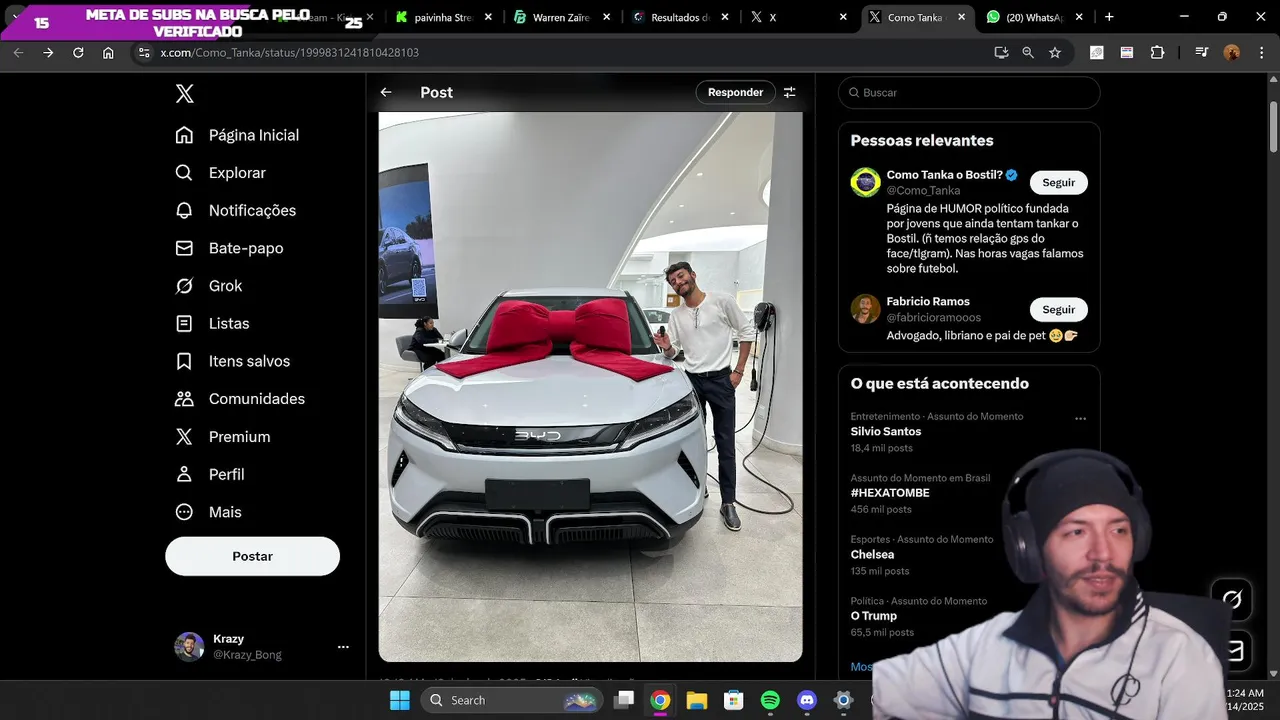Open the BYD car photo
Image resolution: width=1280 pixels, height=720 pixels.
click(590, 386)
